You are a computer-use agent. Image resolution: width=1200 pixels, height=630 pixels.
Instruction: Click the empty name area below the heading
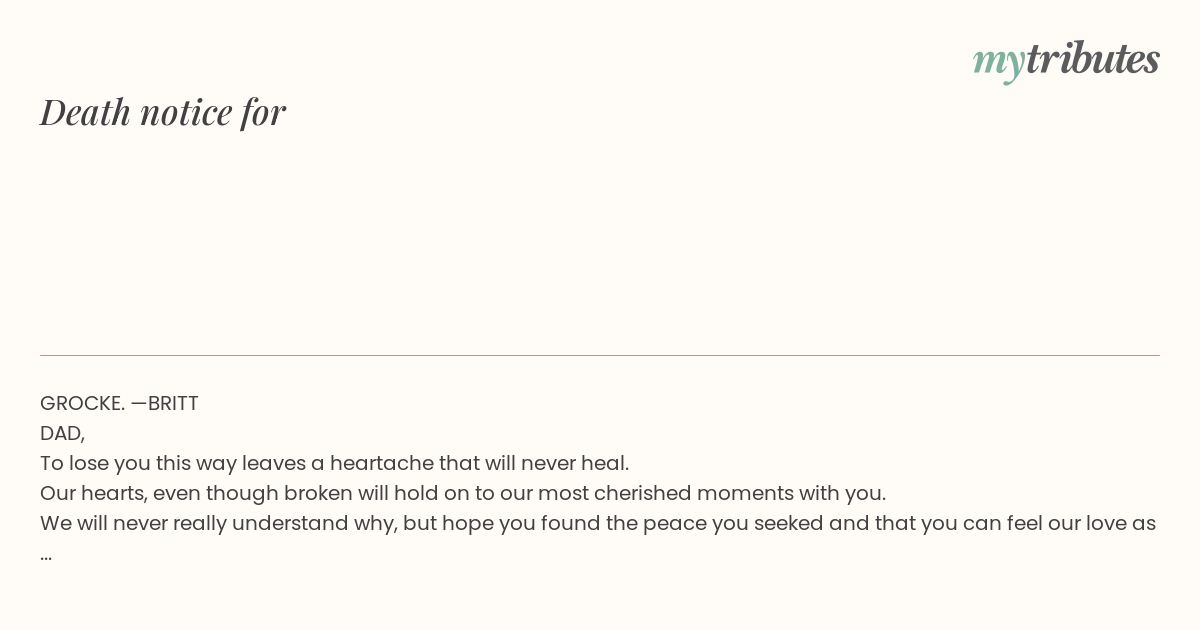pos(600,240)
